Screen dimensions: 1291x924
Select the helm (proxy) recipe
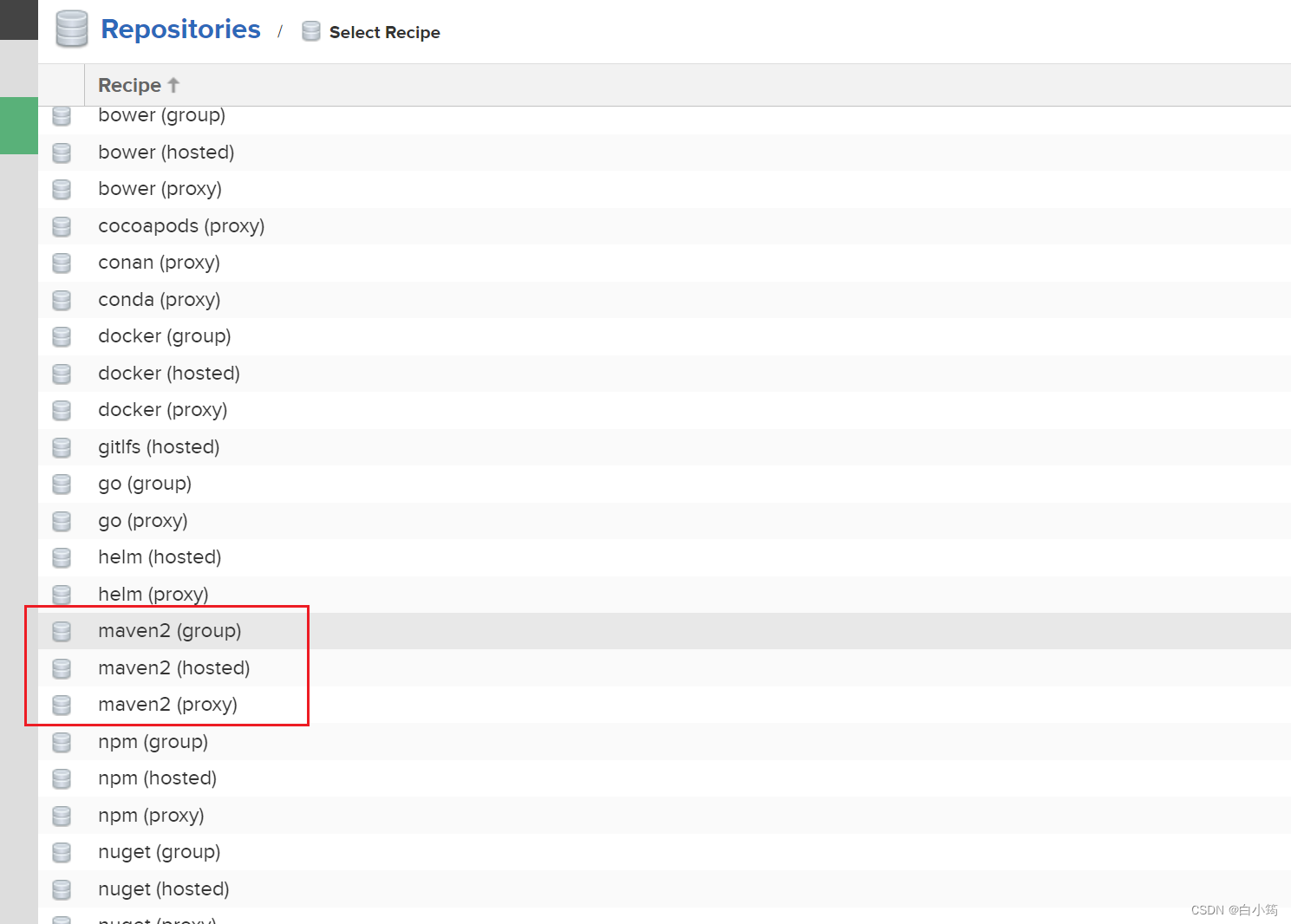click(x=664, y=595)
